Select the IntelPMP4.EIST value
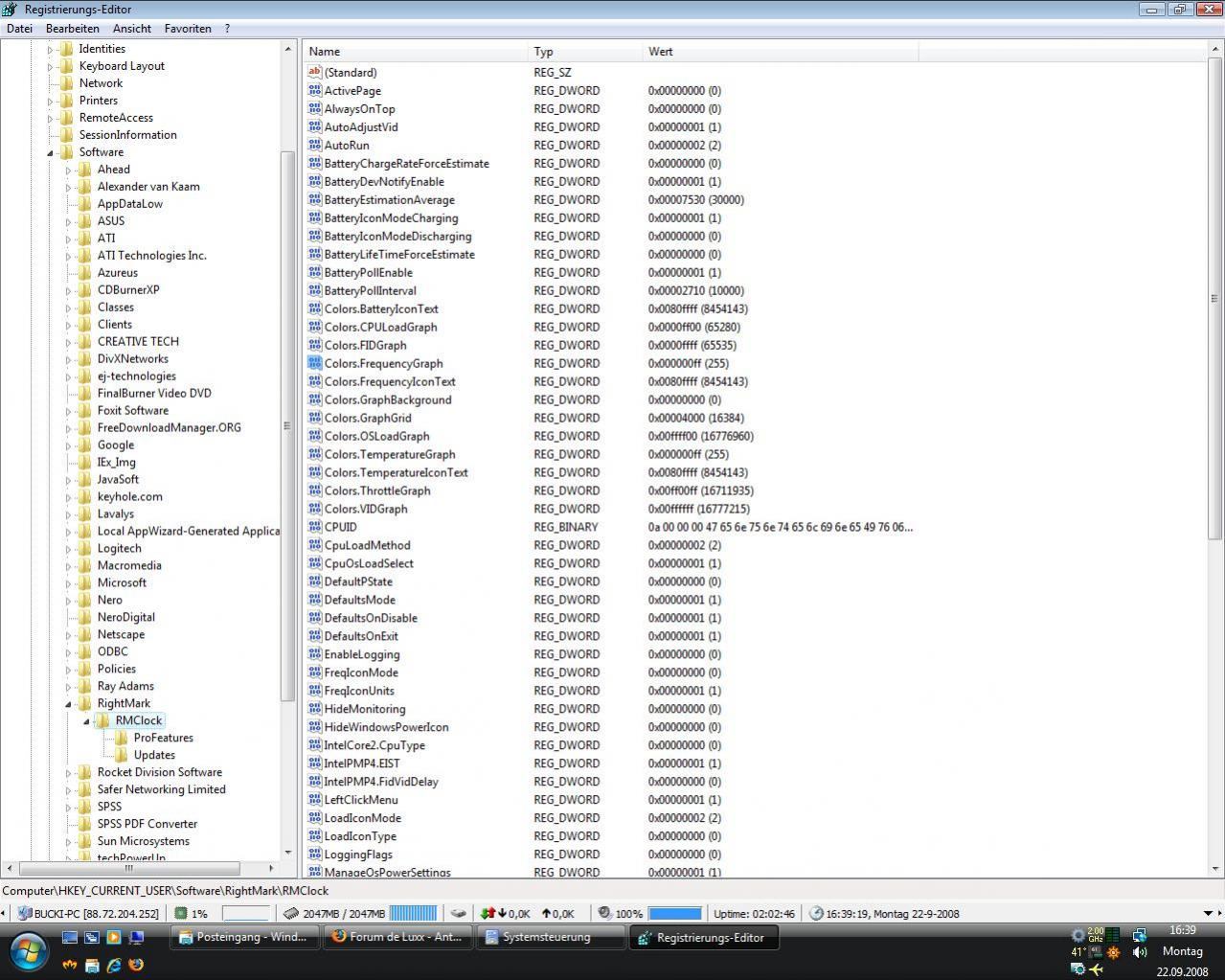Image resolution: width=1225 pixels, height=980 pixels. [362, 763]
